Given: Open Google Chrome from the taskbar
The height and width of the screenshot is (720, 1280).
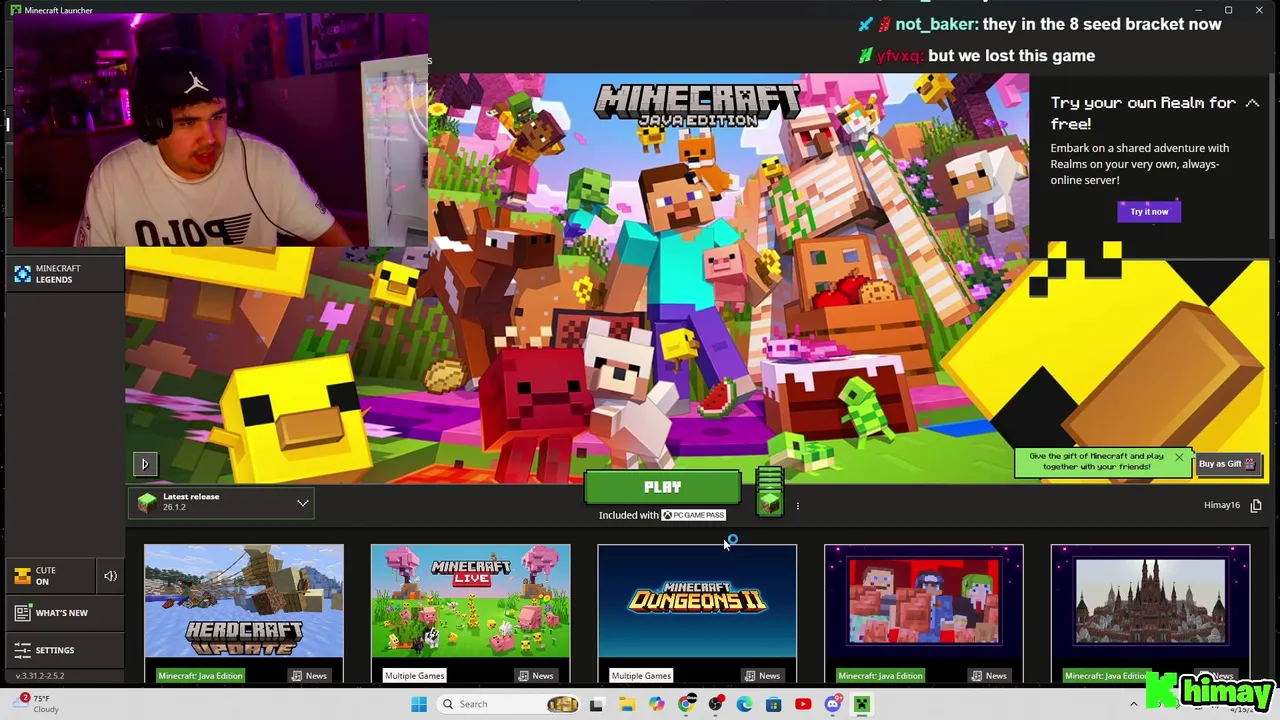Looking at the screenshot, I should [x=686, y=704].
